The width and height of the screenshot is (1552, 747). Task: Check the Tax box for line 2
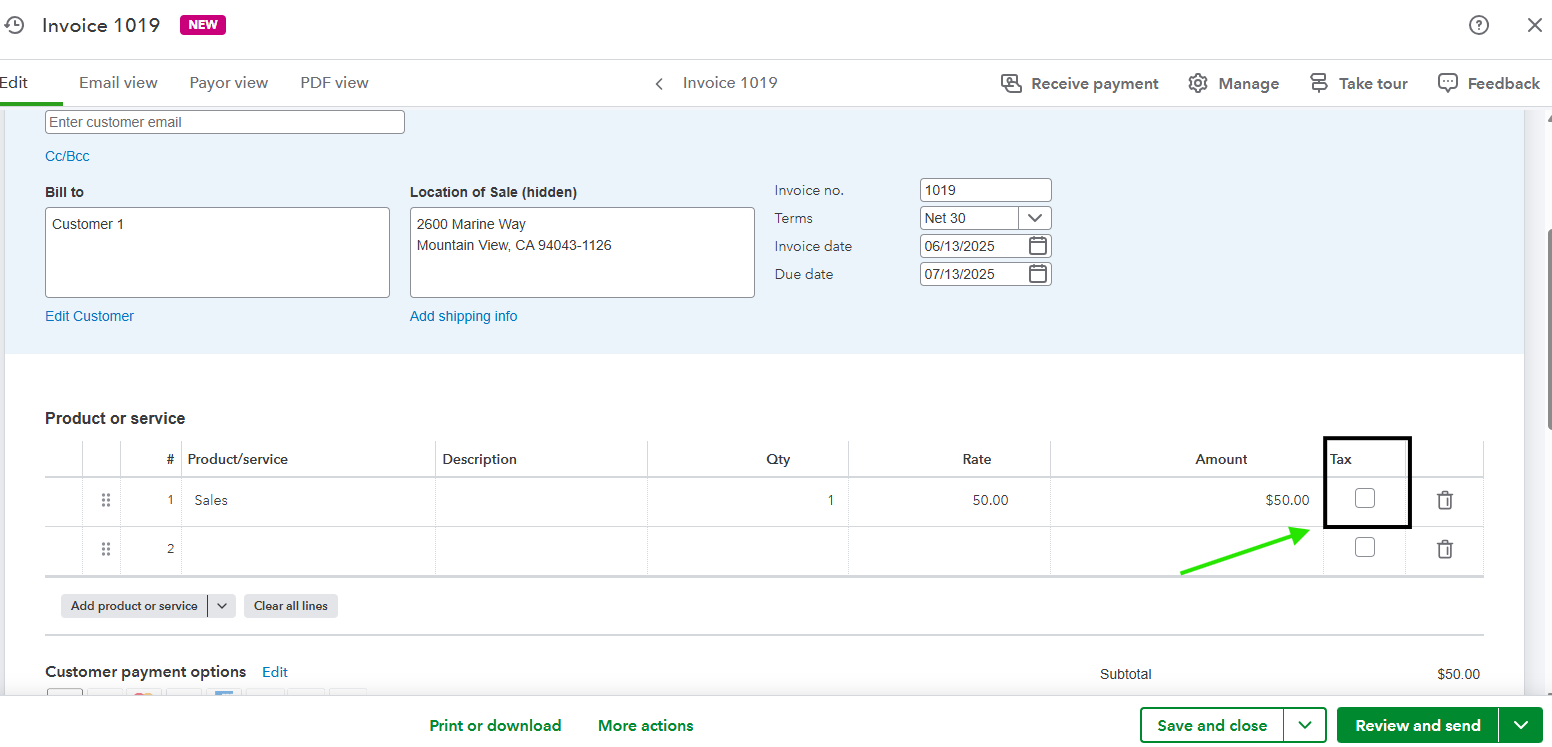(x=1365, y=547)
